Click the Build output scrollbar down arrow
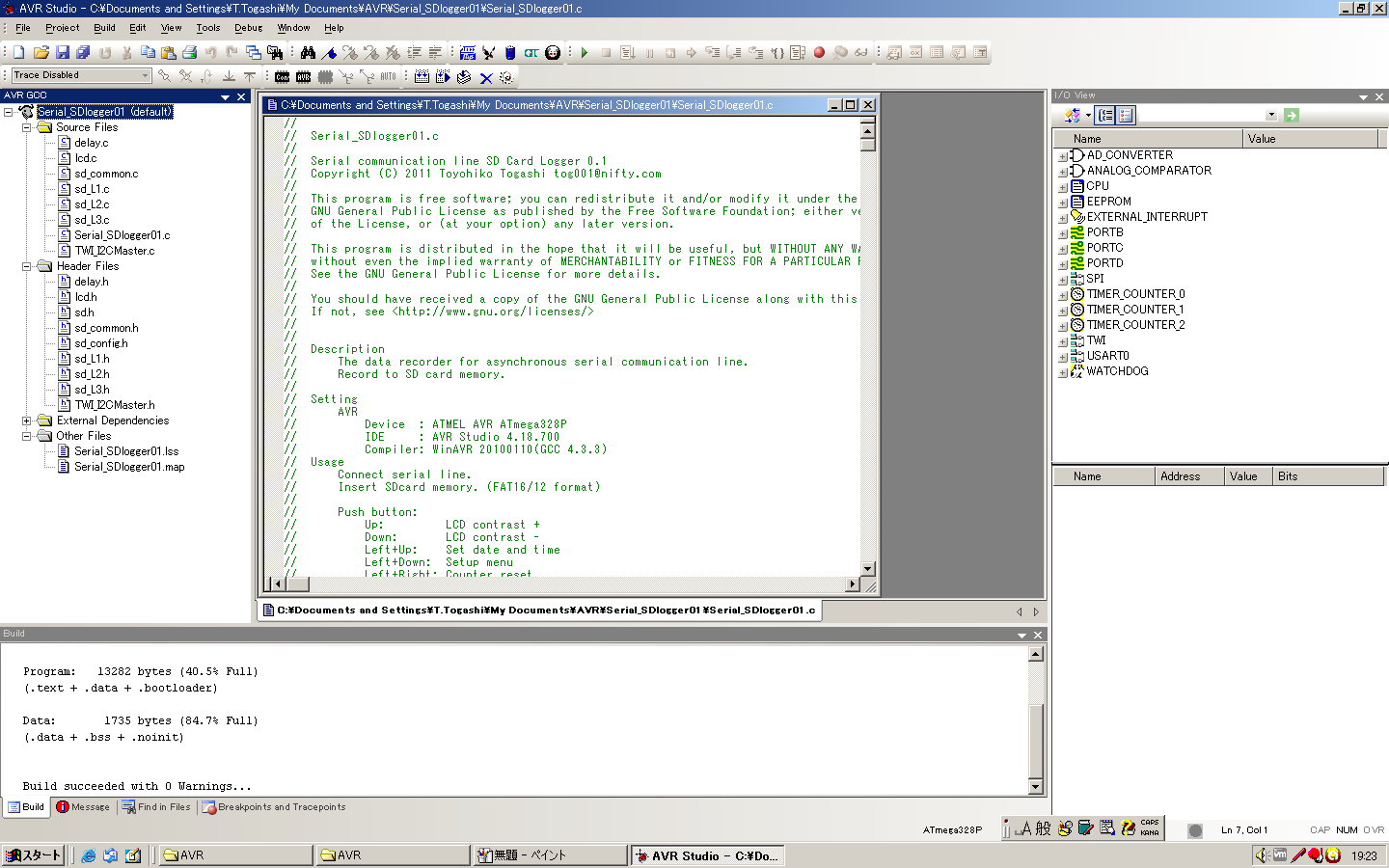This screenshot has width=1389, height=868. (x=1035, y=786)
